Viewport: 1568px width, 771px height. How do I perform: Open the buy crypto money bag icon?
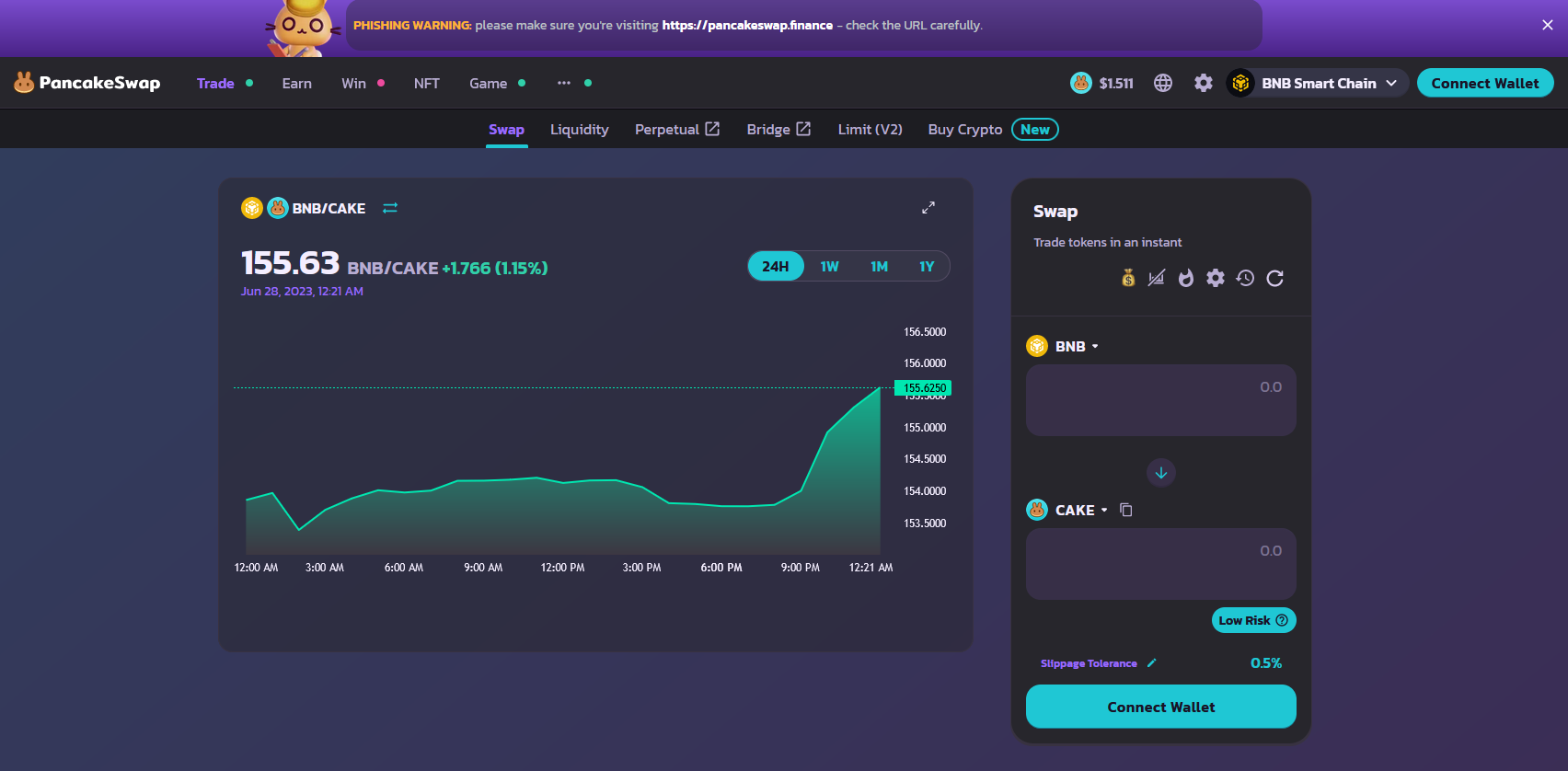click(1128, 278)
